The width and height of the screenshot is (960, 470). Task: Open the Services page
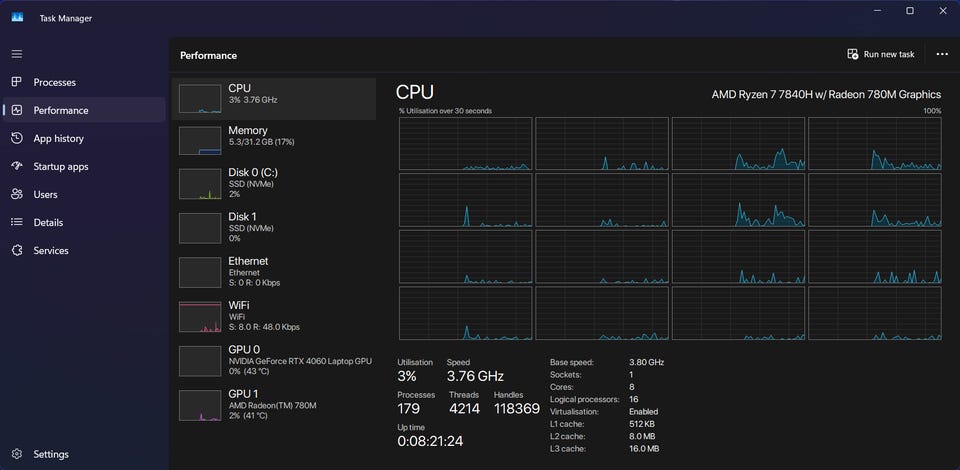pos(84,250)
